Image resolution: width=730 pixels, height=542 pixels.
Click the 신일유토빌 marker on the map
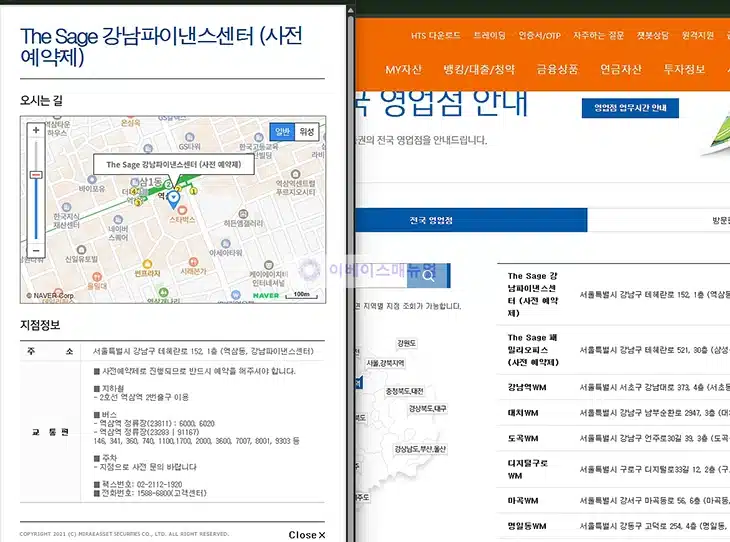click(x=81, y=250)
